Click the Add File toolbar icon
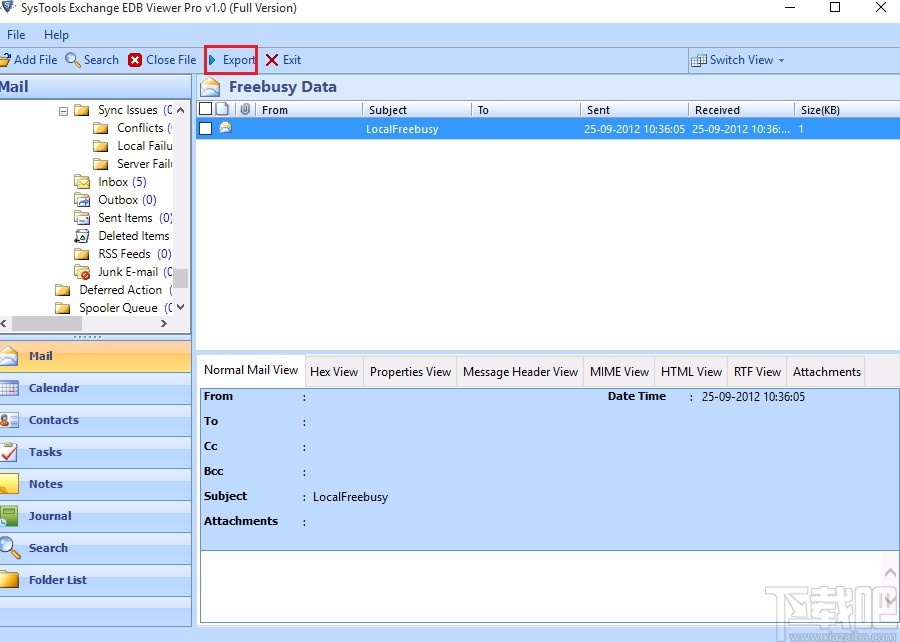The height and width of the screenshot is (642, 900). [x=10, y=59]
